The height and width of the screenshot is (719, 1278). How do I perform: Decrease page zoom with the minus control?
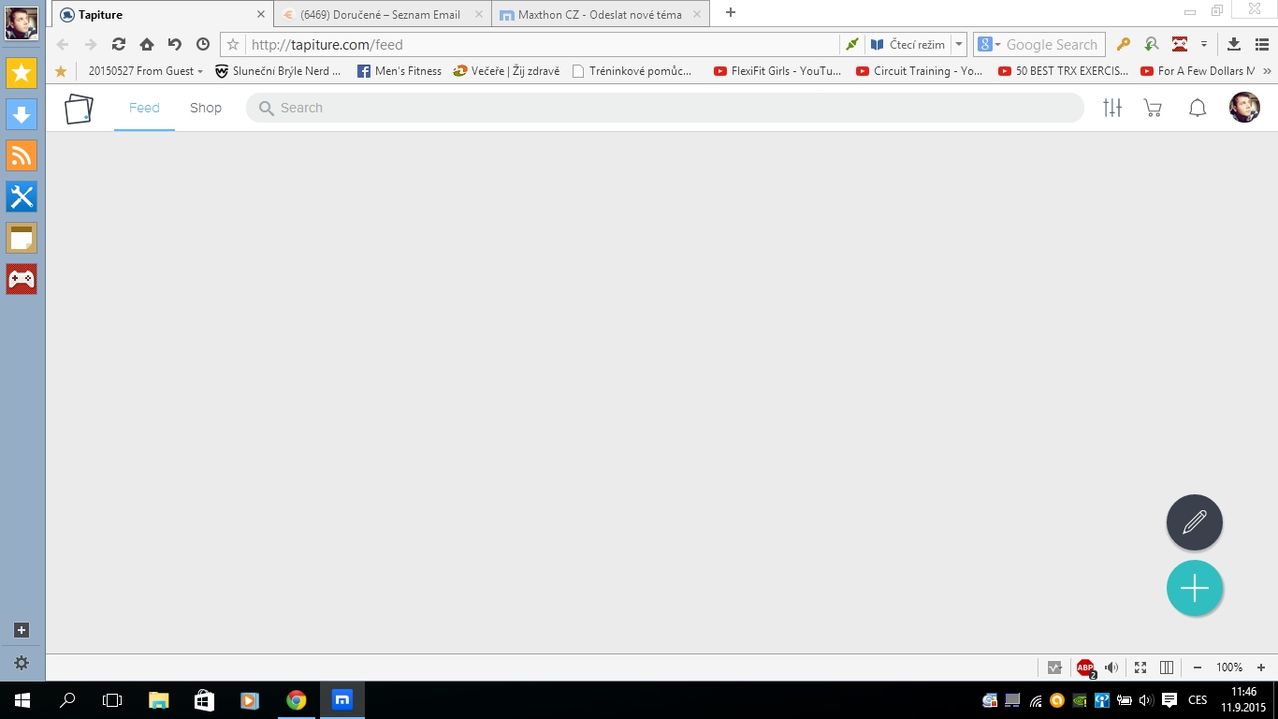click(1197, 667)
